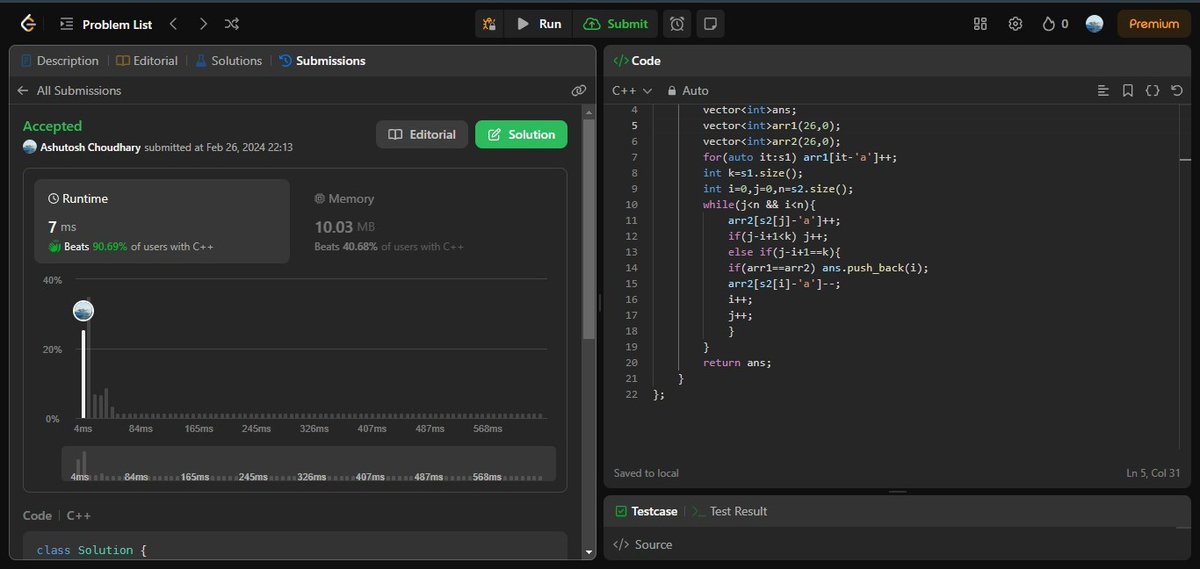Submit the solution
1200x569 pixels.
616,23
